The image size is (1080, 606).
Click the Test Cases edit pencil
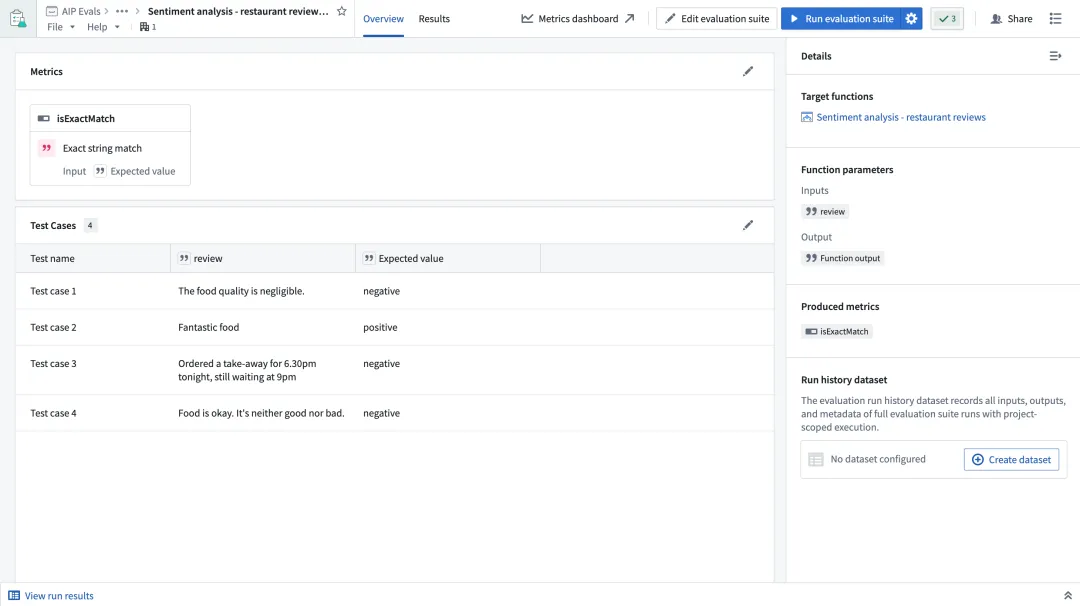coord(748,226)
